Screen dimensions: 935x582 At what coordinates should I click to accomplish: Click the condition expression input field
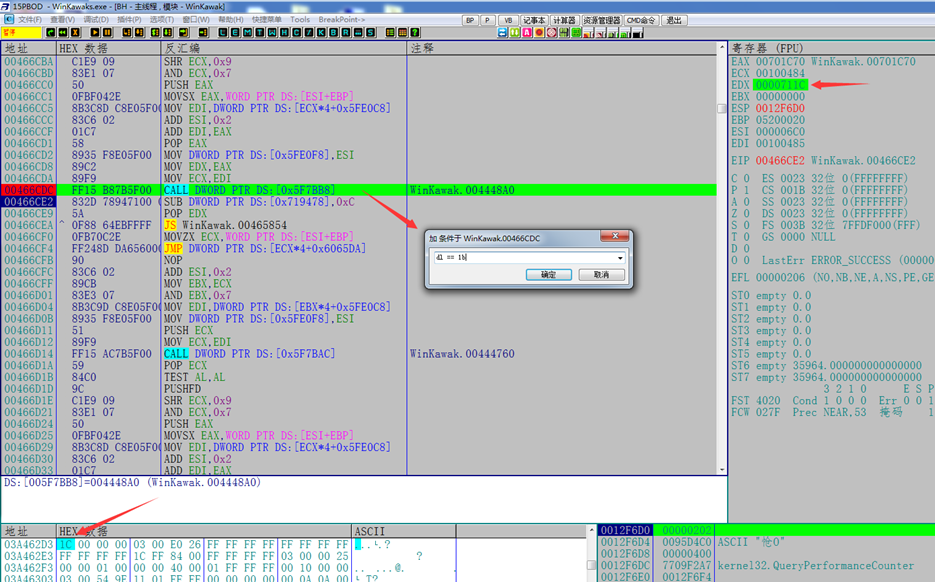click(525, 258)
